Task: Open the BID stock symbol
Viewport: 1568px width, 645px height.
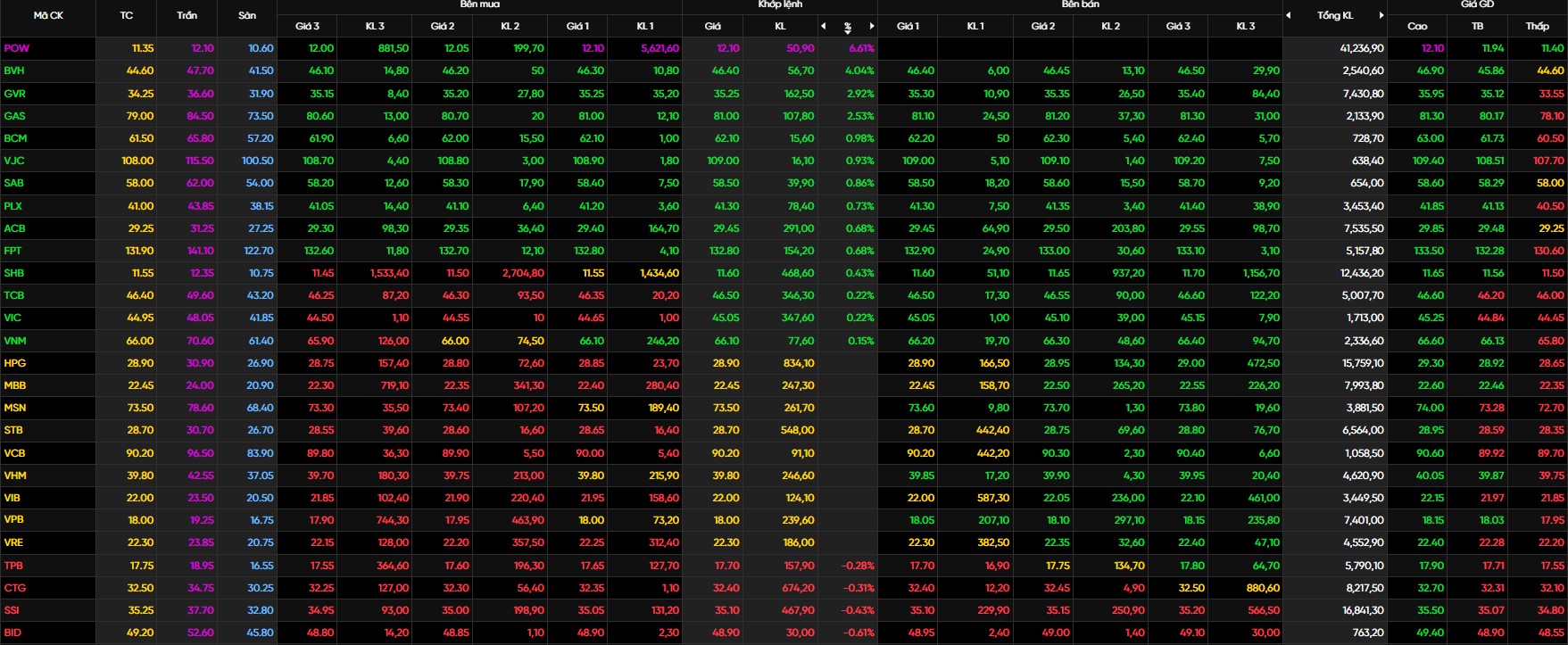Action: [12, 633]
